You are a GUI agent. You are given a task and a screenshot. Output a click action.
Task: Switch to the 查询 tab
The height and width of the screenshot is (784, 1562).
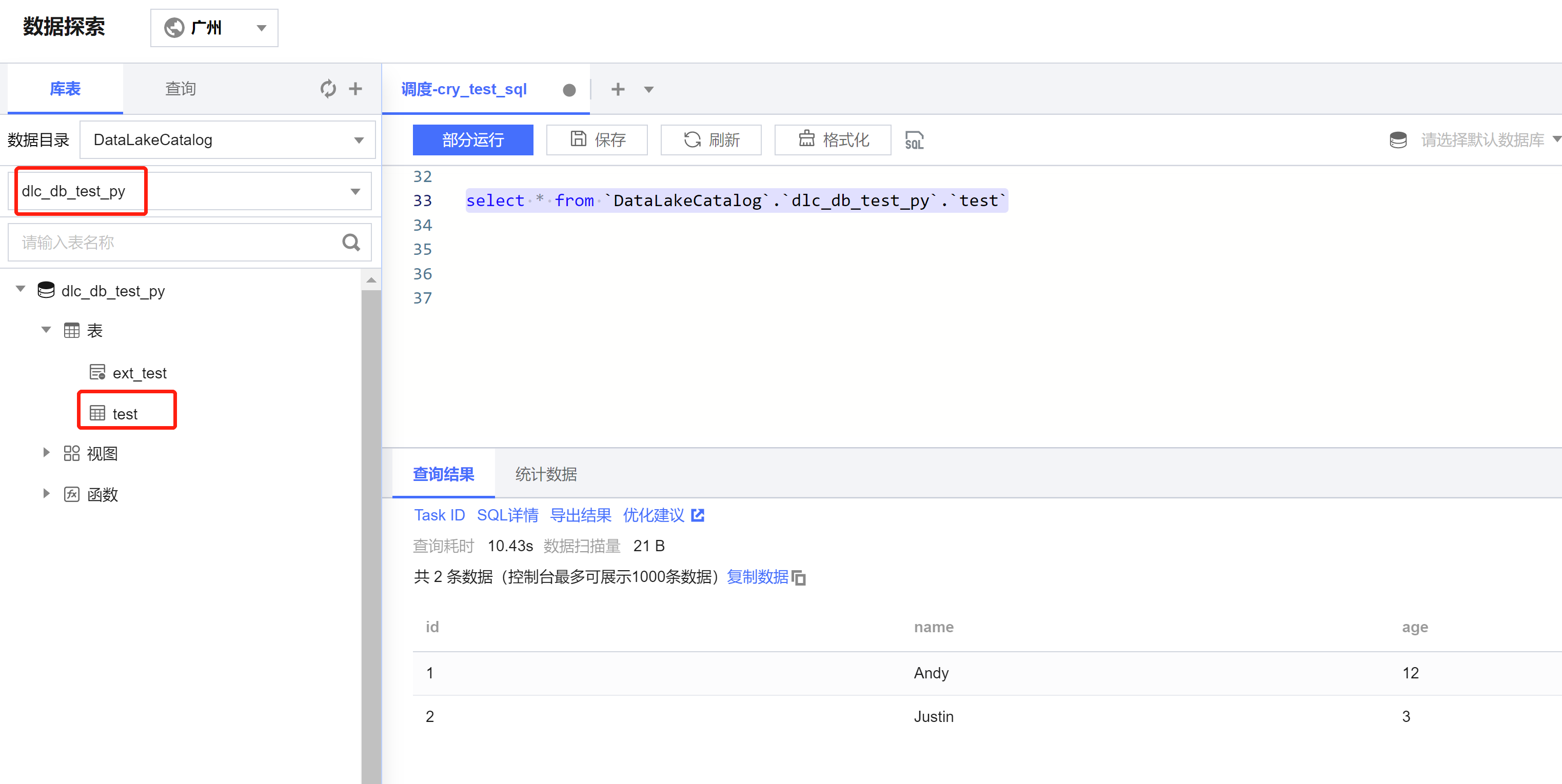point(180,89)
